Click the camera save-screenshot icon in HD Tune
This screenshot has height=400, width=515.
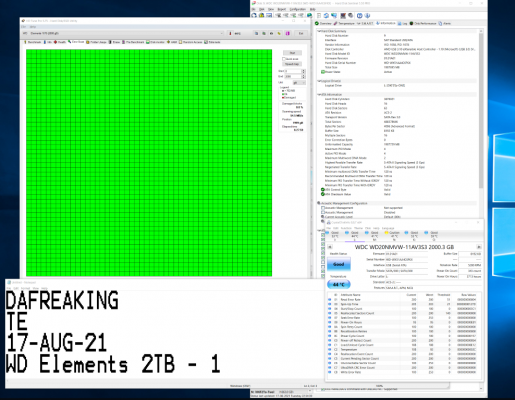point(271,33)
